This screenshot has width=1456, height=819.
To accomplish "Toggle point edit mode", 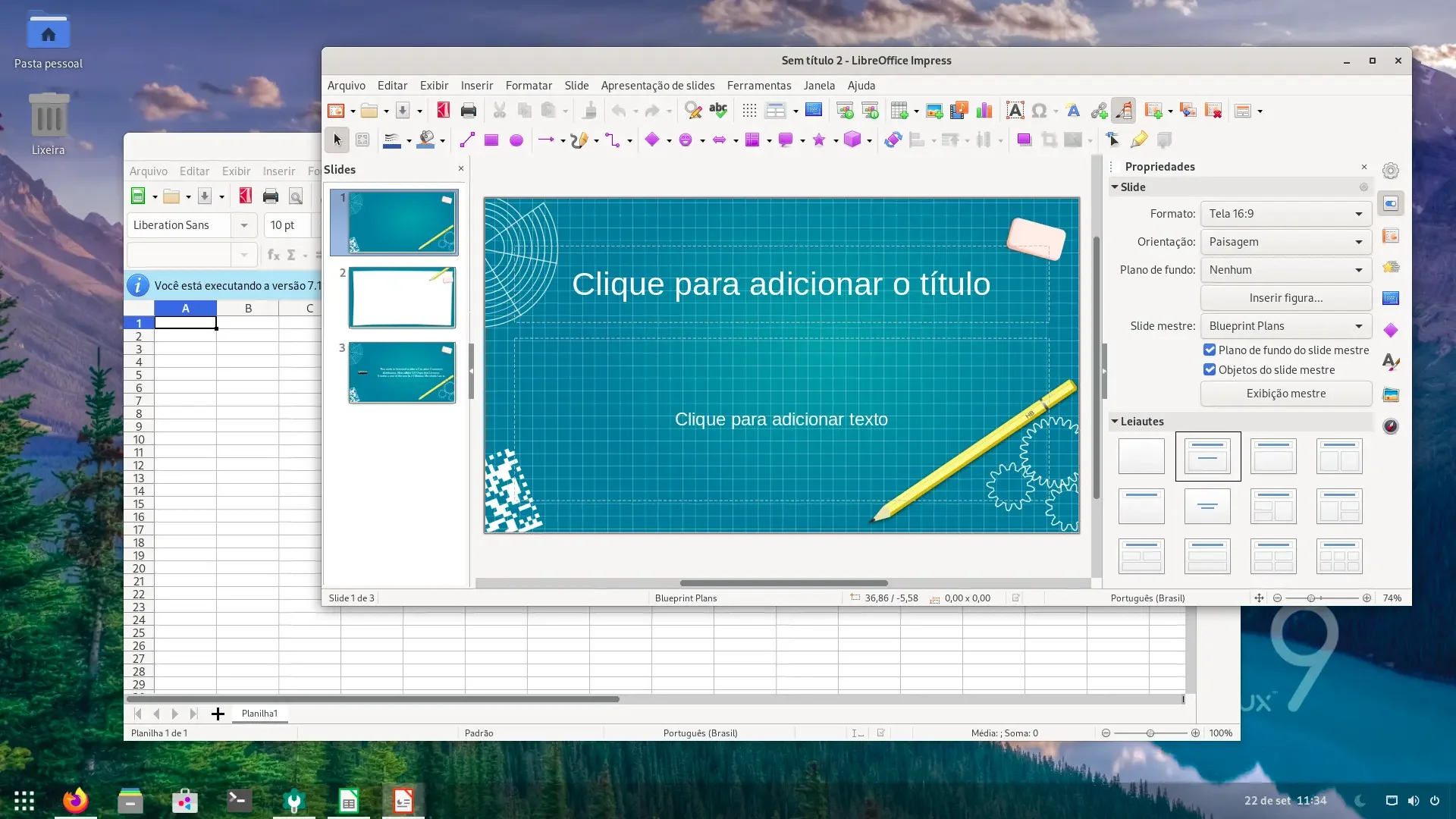I will [x=1112, y=140].
